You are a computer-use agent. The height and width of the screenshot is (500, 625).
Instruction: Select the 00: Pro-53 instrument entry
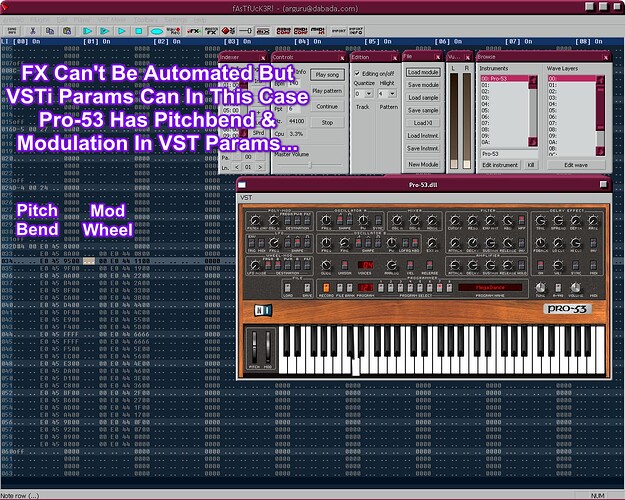click(504, 79)
